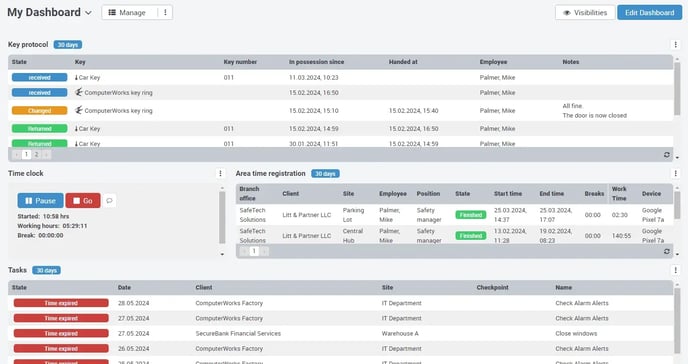The width and height of the screenshot is (688, 364).
Task: Open the Tasks widget options menu
Action: coord(676,270)
